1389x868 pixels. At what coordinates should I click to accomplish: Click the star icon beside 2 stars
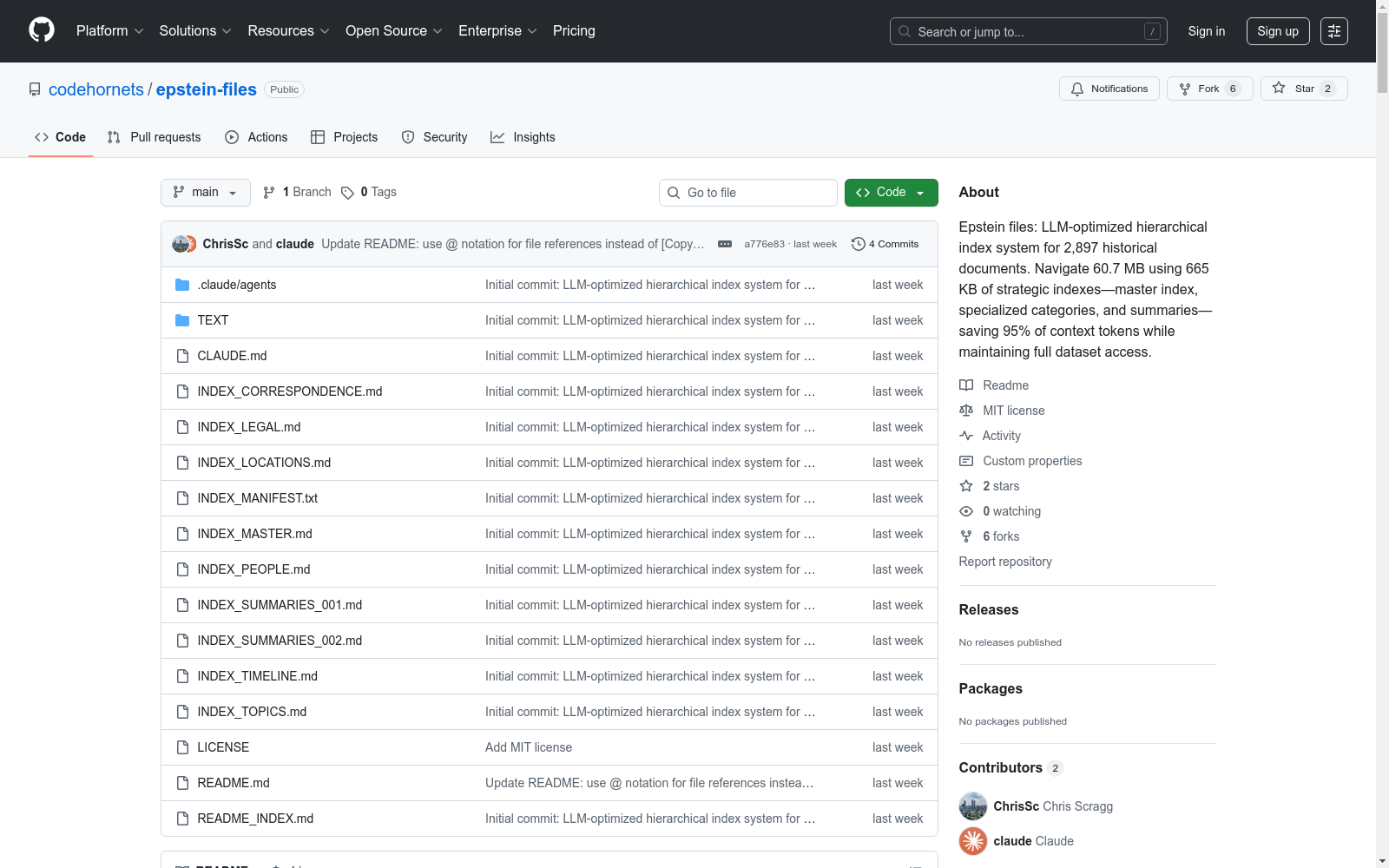point(966,486)
